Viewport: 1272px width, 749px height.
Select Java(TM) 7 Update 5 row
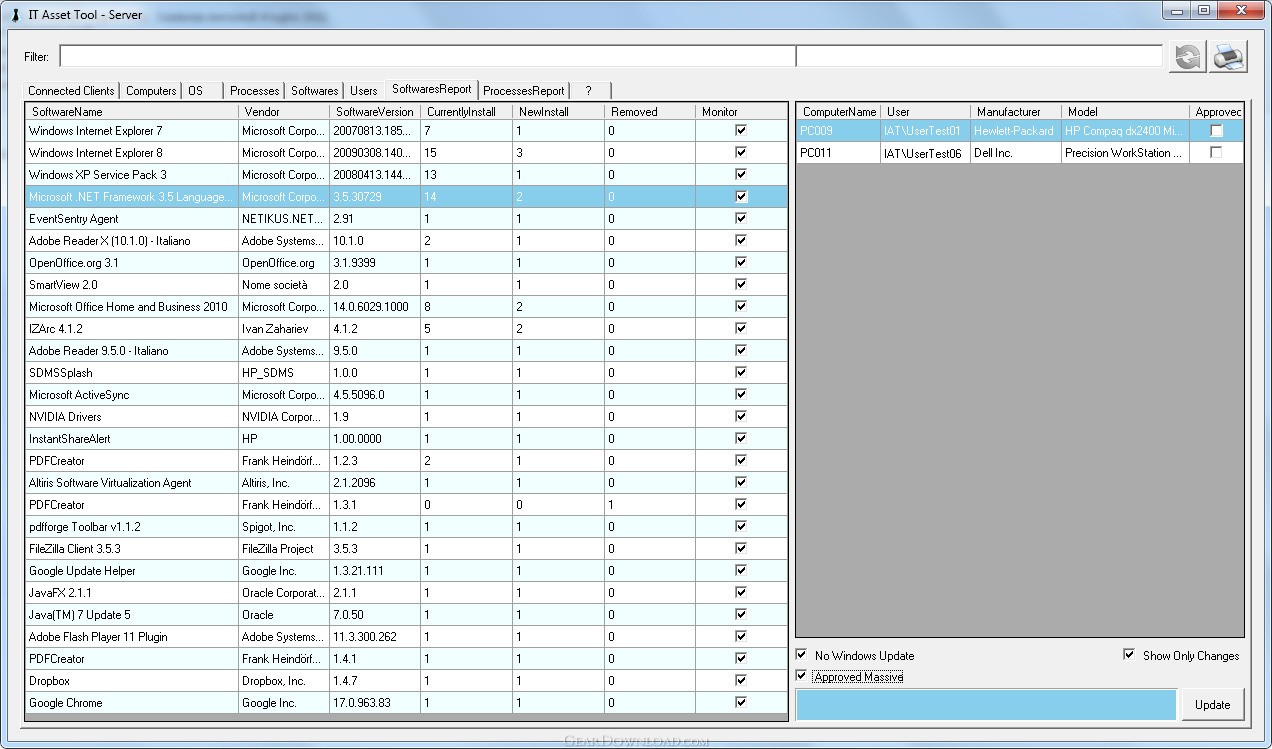tap(406, 615)
